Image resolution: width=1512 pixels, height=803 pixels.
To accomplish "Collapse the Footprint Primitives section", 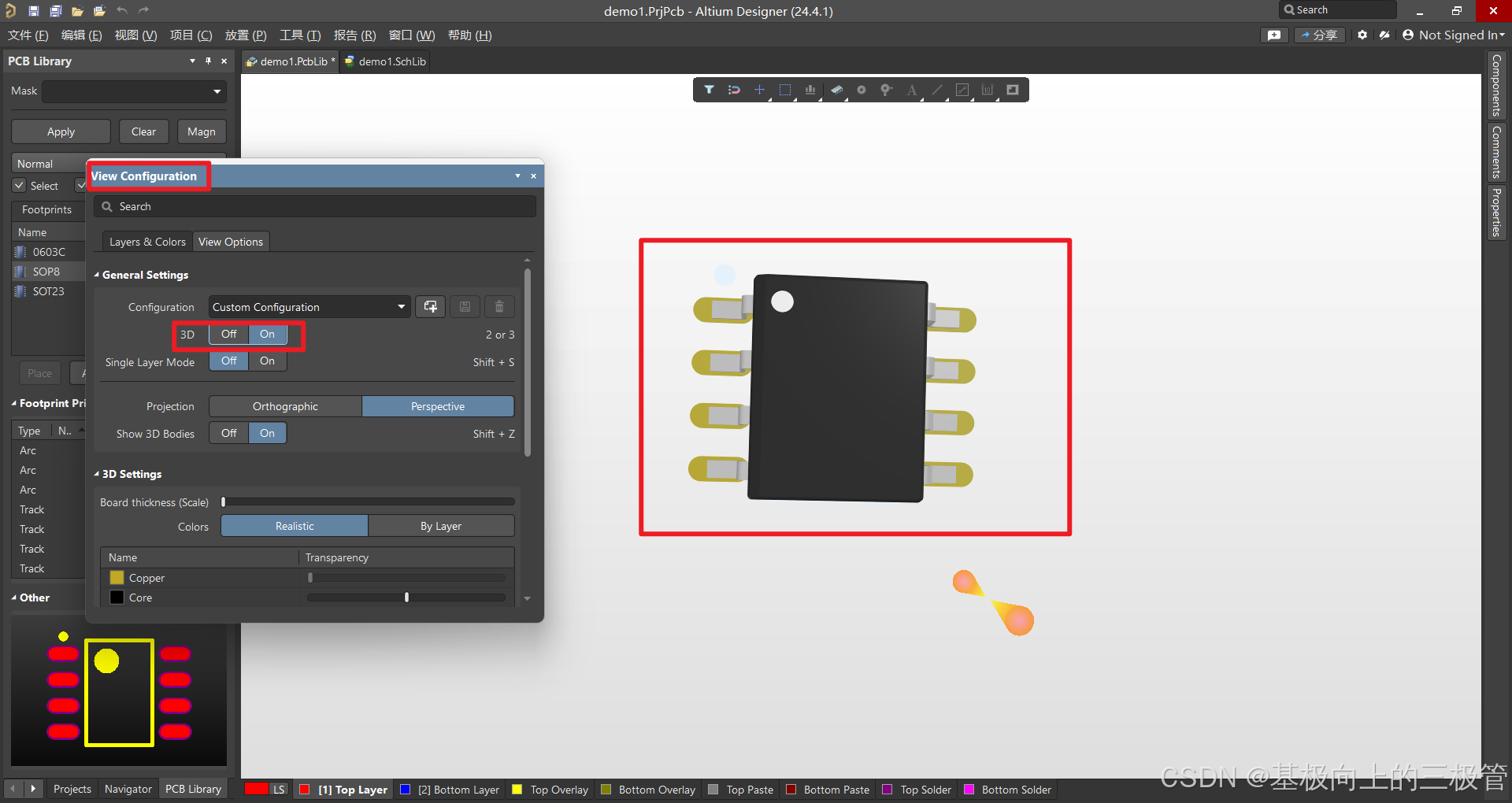I will coord(14,403).
